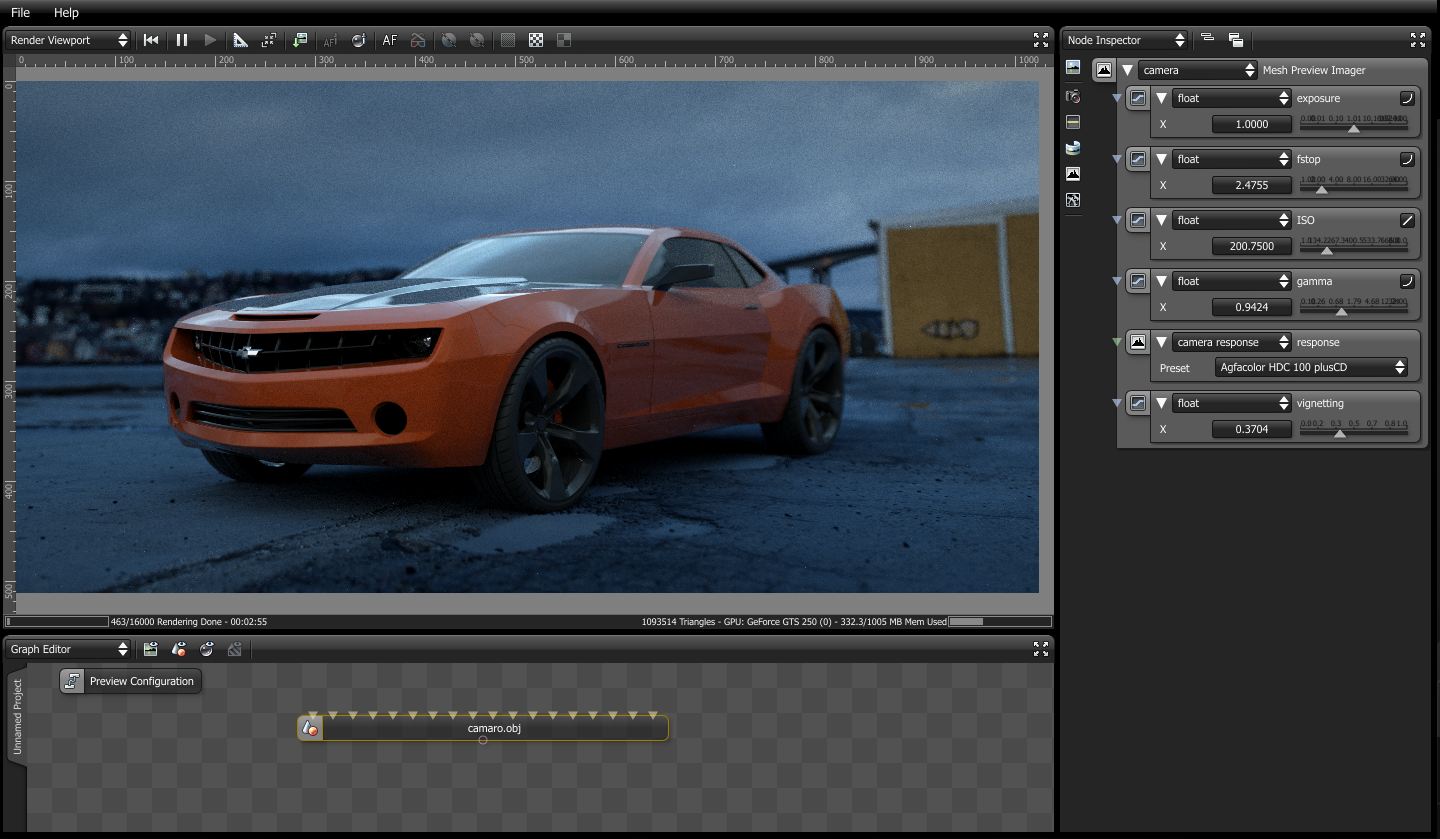The height and width of the screenshot is (839, 1440).
Task: Click the gamma value field 0.9424
Action: (1252, 307)
